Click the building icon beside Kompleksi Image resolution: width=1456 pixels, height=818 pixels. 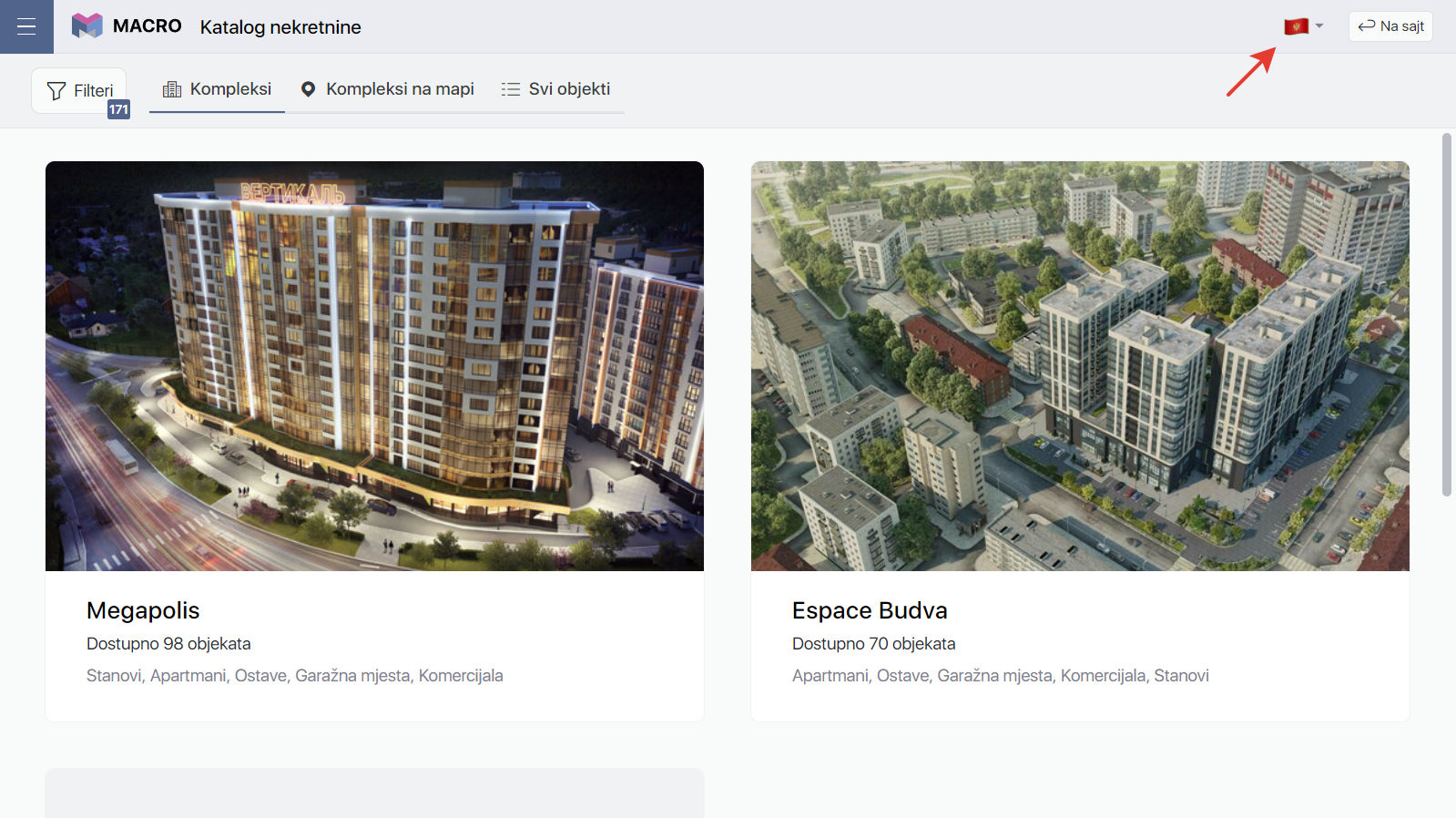pos(171,89)
